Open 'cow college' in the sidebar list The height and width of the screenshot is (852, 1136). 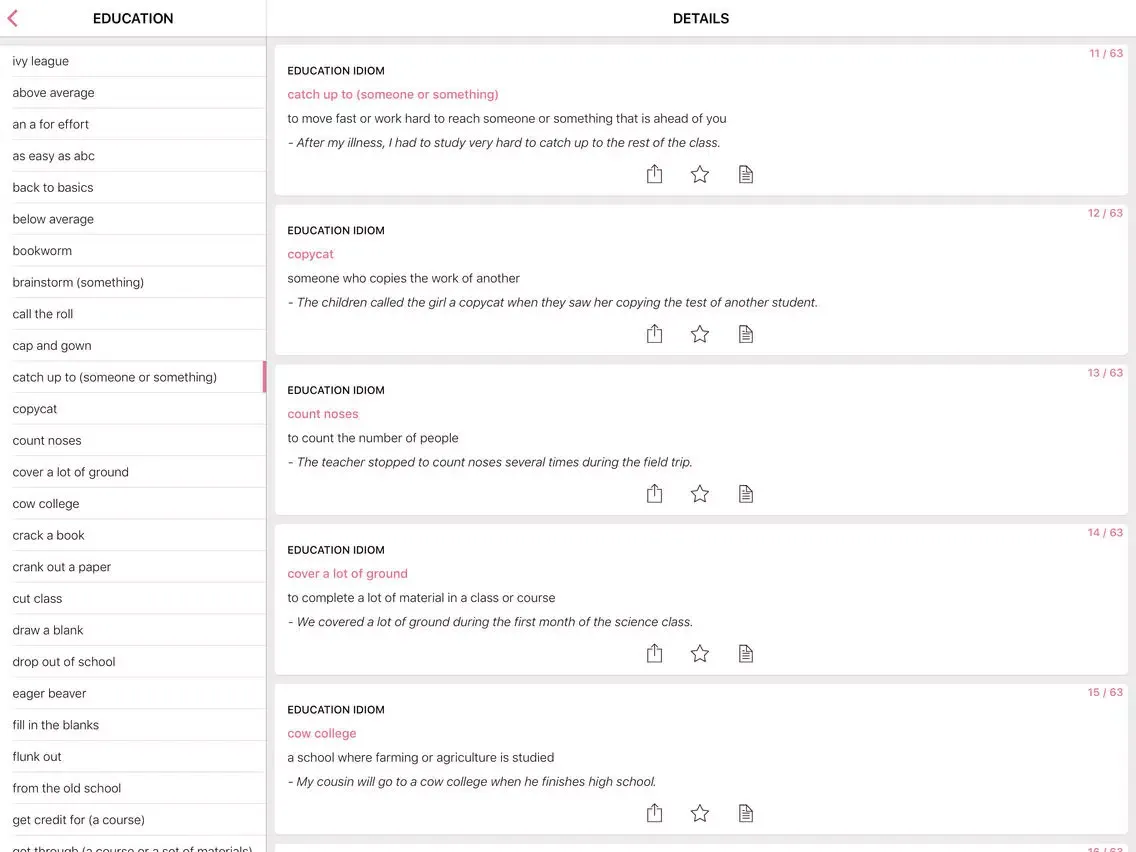(x=133, y=504)
